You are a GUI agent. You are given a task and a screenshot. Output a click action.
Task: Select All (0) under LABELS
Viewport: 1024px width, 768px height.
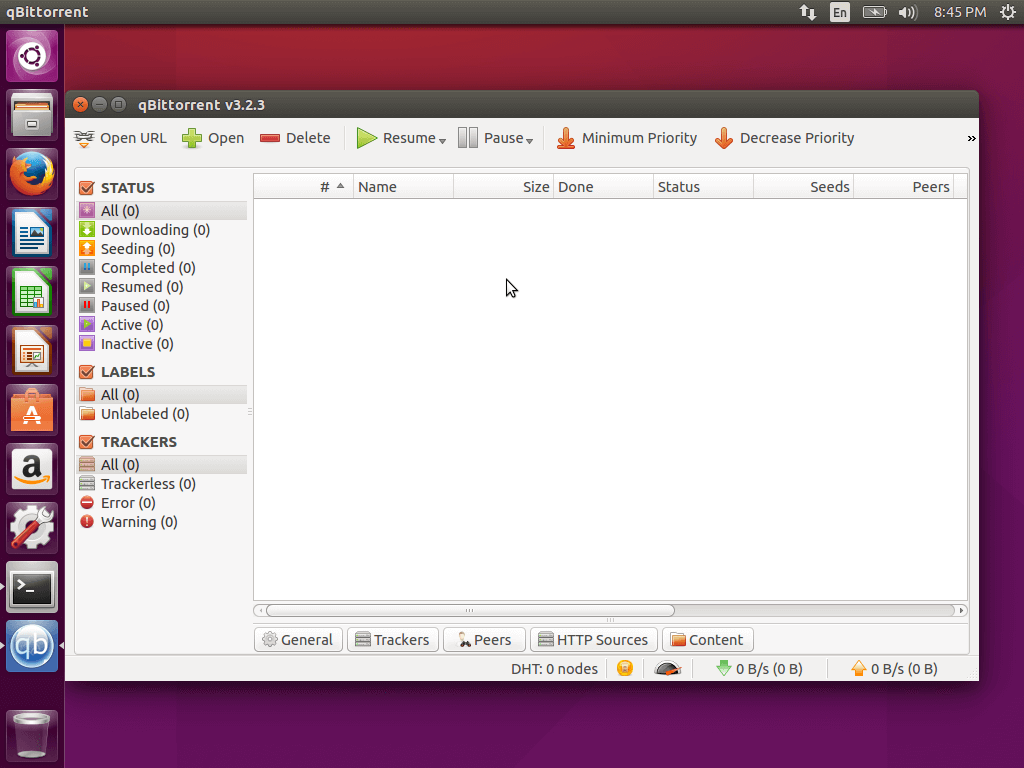point(161,394)
